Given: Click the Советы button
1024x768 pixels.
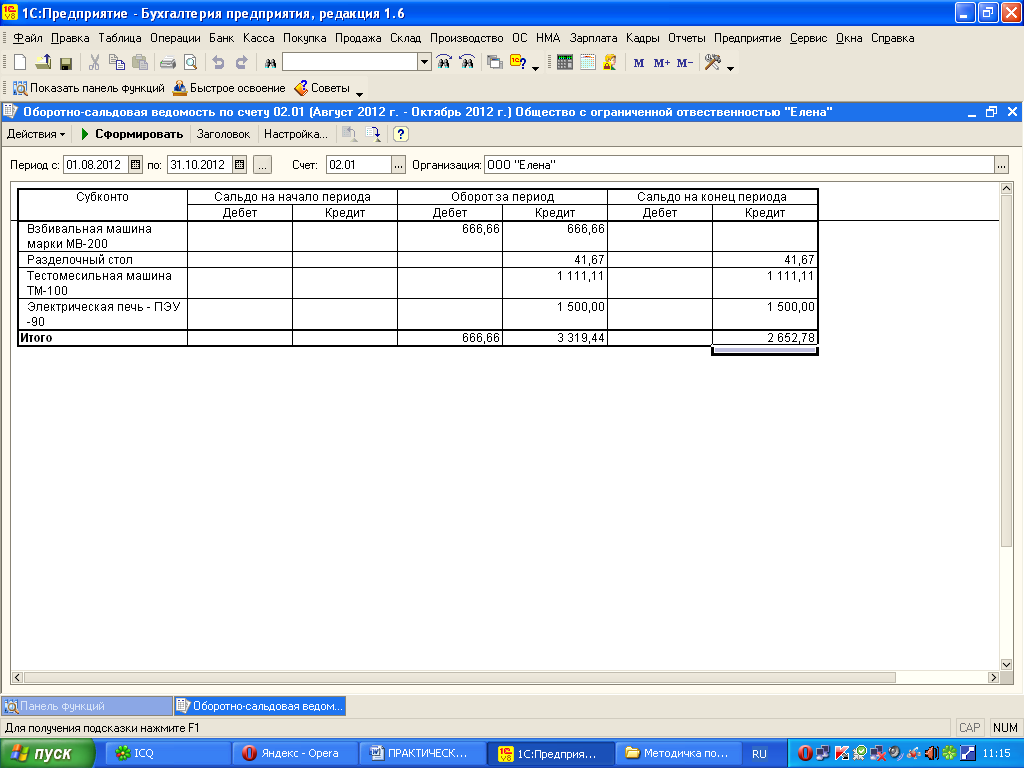Looking at the screenshot, I should click(322, 88).
